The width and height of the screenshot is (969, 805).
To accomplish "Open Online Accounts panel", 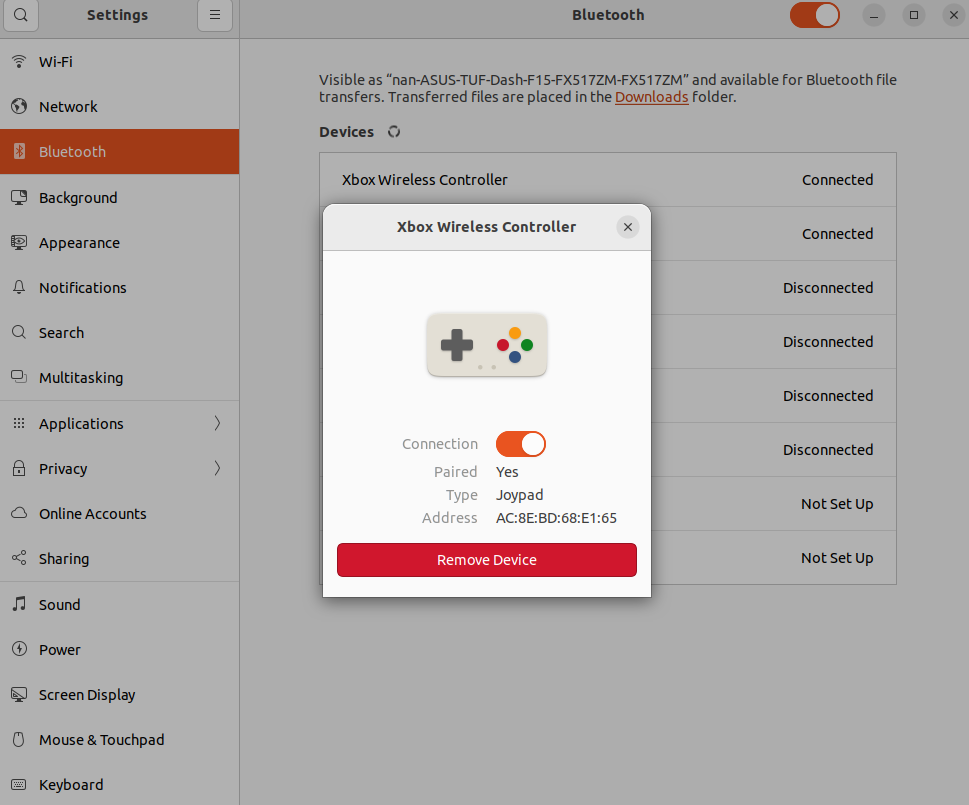I will (119, 513).
